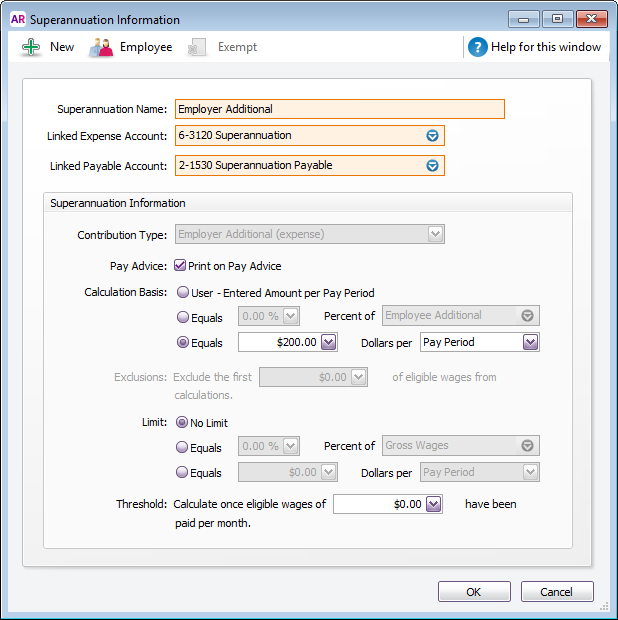Image resolution: width=618 pixels, height=620 pixels.
Task: Select User-Entered Amount per Pay Period option
Action: [x=182, y=293]
